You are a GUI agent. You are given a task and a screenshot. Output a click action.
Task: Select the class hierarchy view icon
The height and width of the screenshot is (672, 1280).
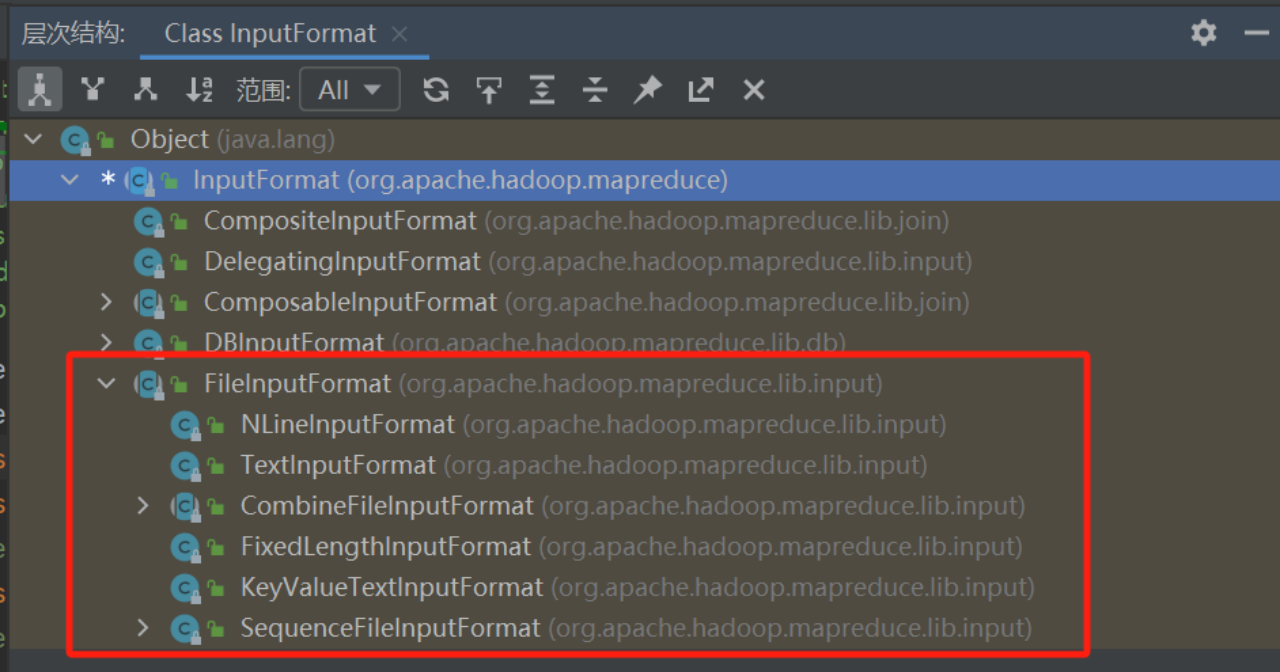(40, 90)
